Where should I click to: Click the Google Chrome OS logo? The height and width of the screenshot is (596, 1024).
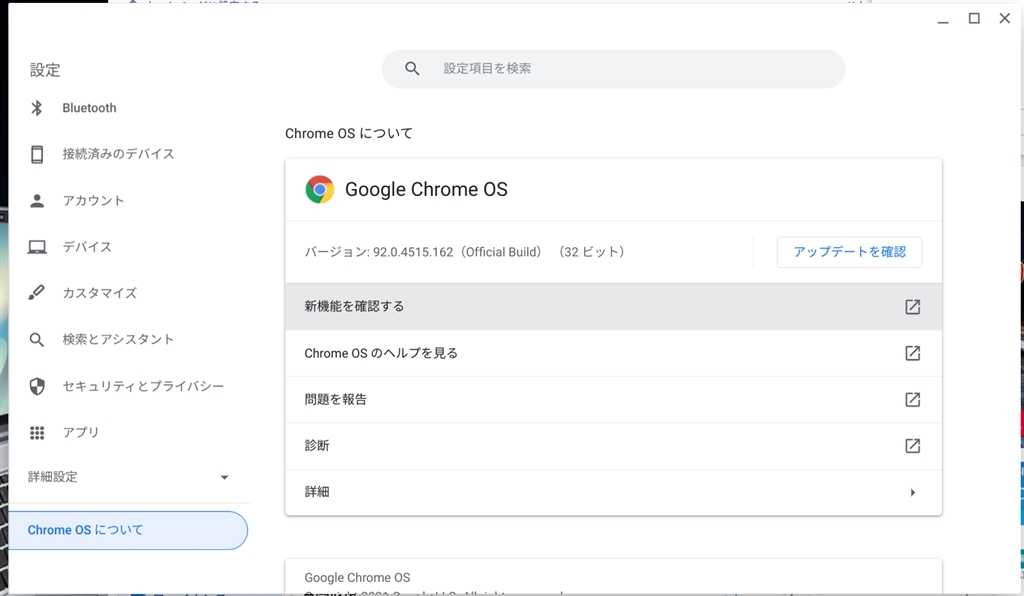pos(320,189)
